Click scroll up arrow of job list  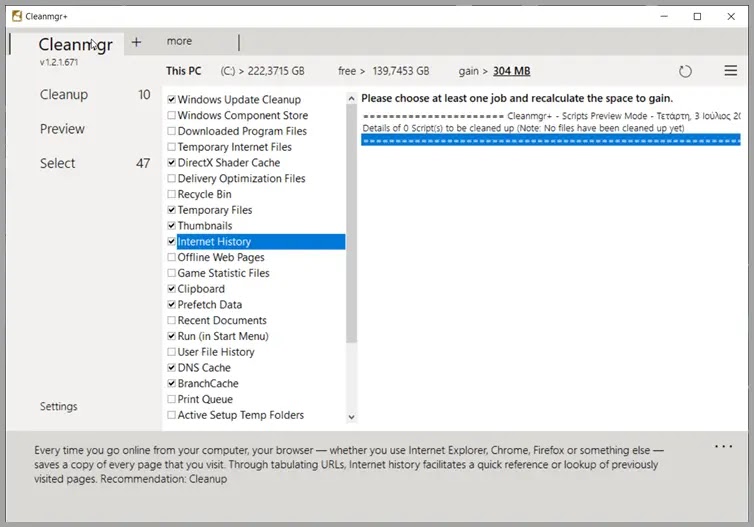tap(352, 99)
